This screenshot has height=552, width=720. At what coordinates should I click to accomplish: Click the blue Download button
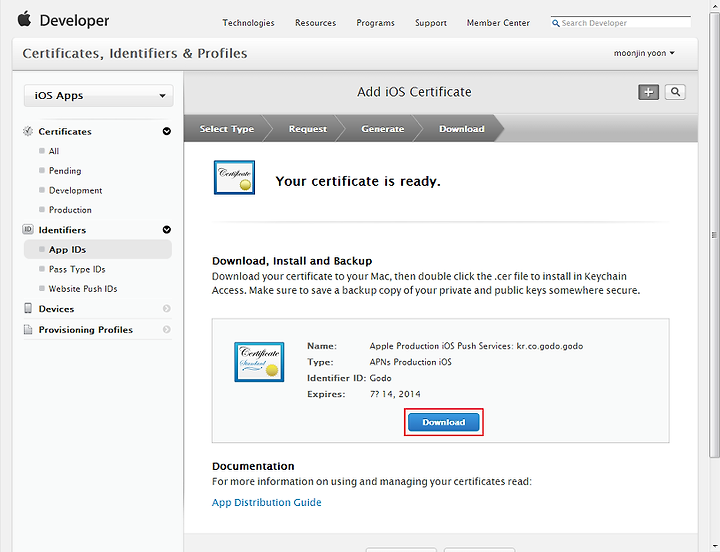coord(444,422)
